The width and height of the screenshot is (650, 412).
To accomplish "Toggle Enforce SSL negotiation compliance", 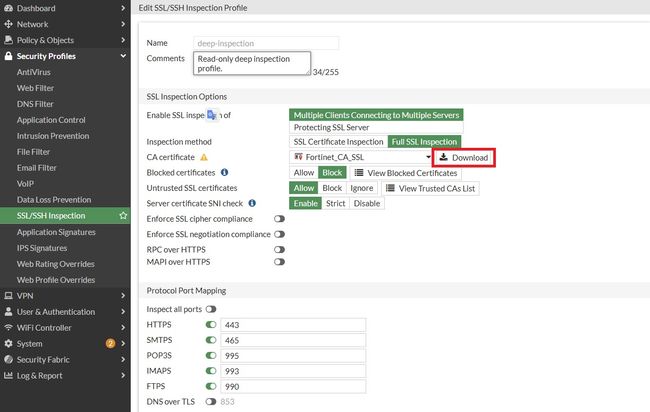I will [x=279, y=234].
